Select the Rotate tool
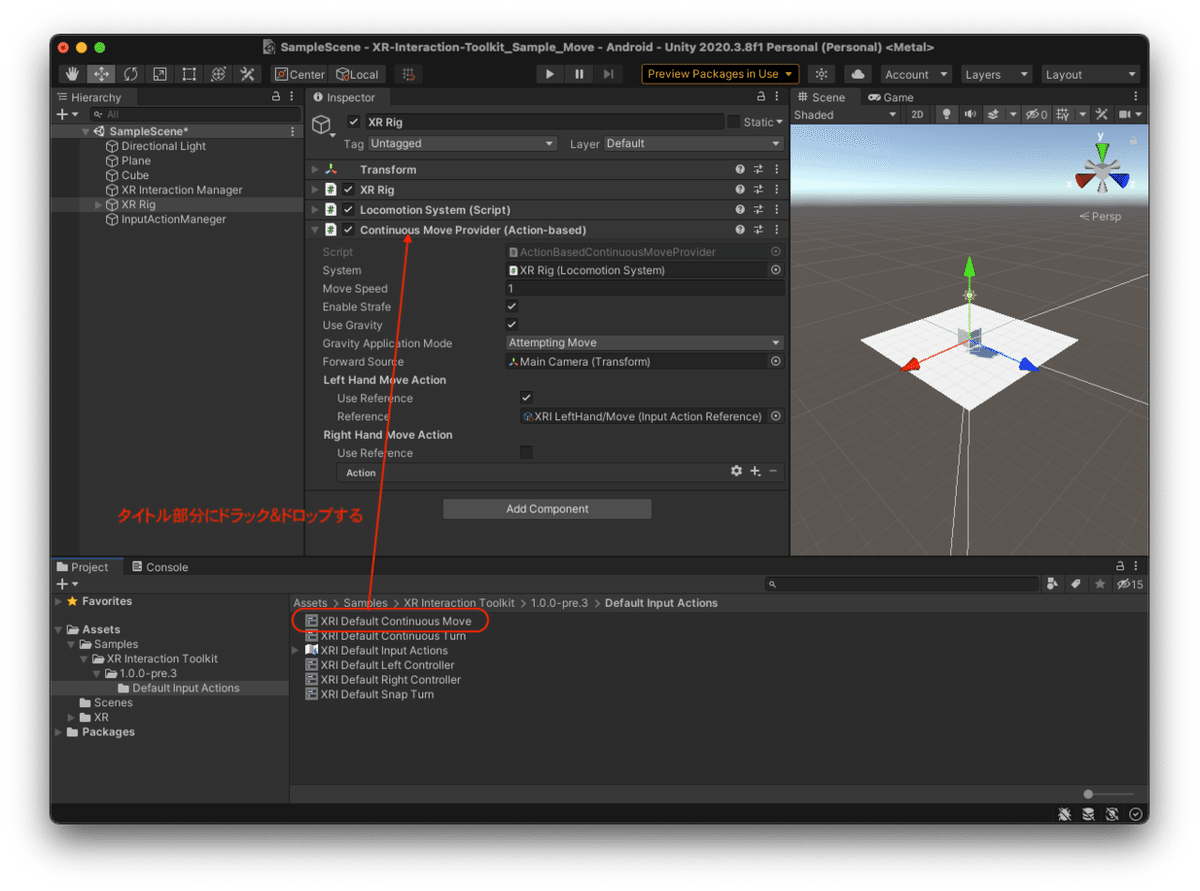The width and height of the screenshot is (1200, 891). 131,74
